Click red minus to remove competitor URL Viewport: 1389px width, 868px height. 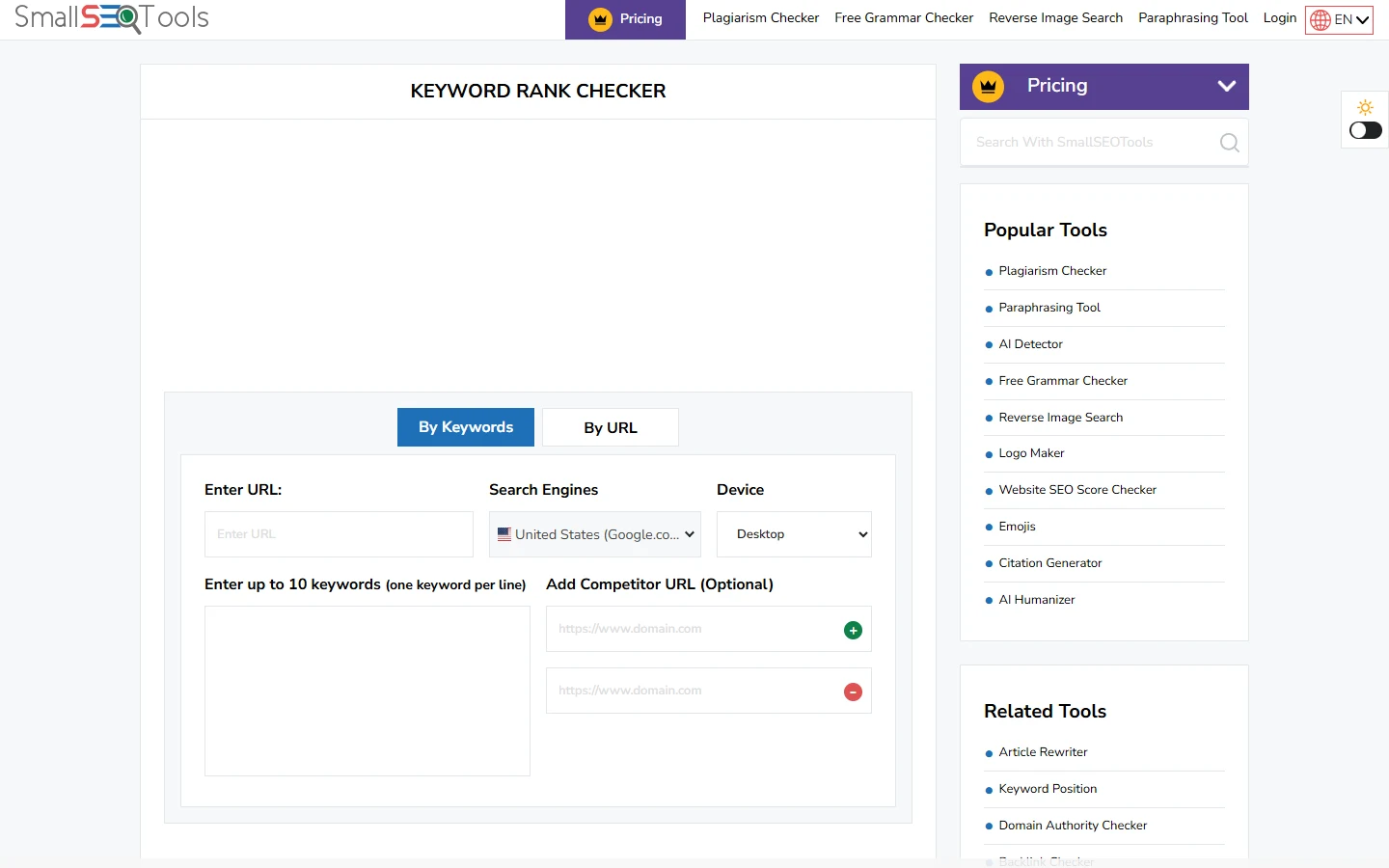coord(853,692)
